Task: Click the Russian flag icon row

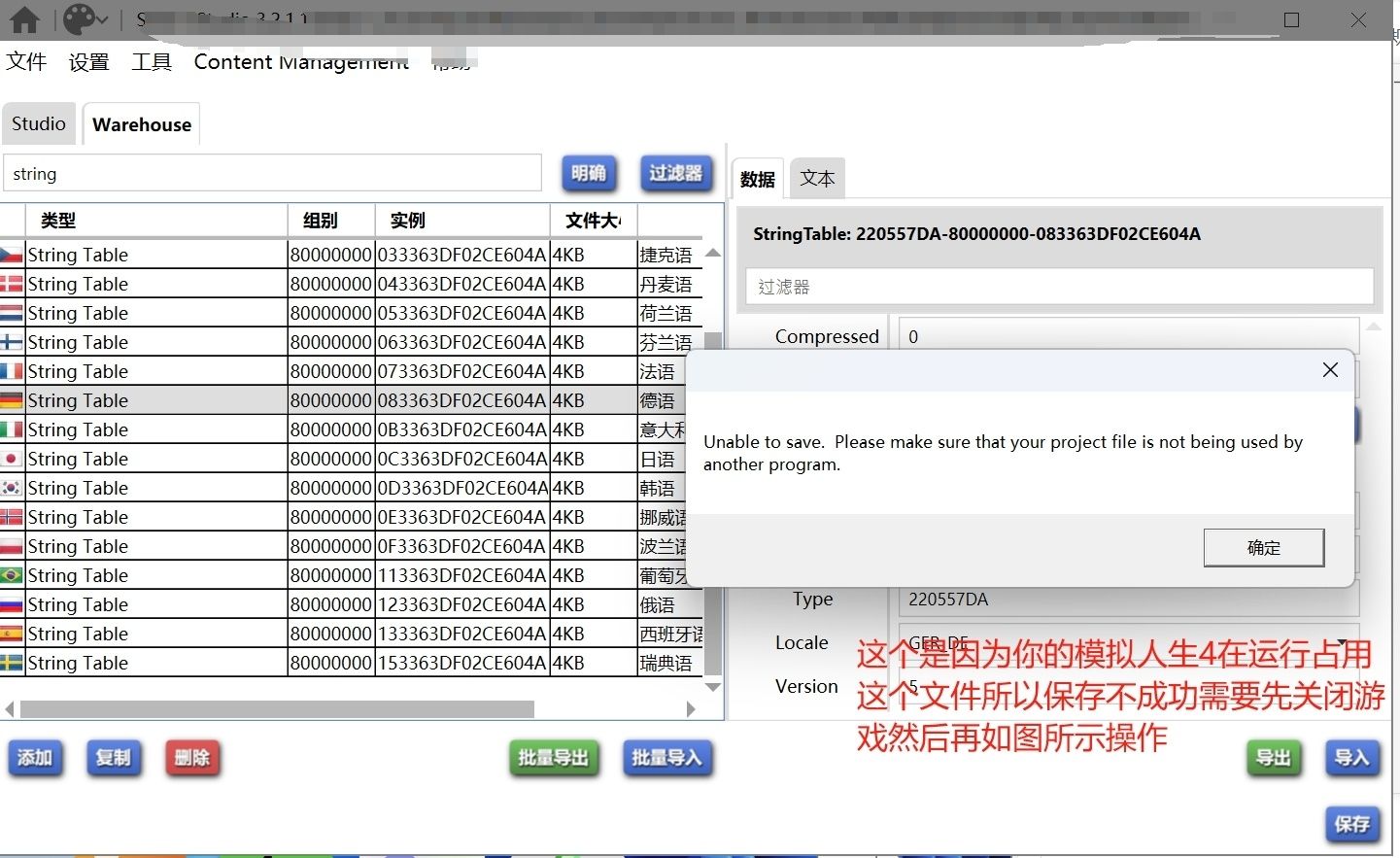Action: point(12,604)
